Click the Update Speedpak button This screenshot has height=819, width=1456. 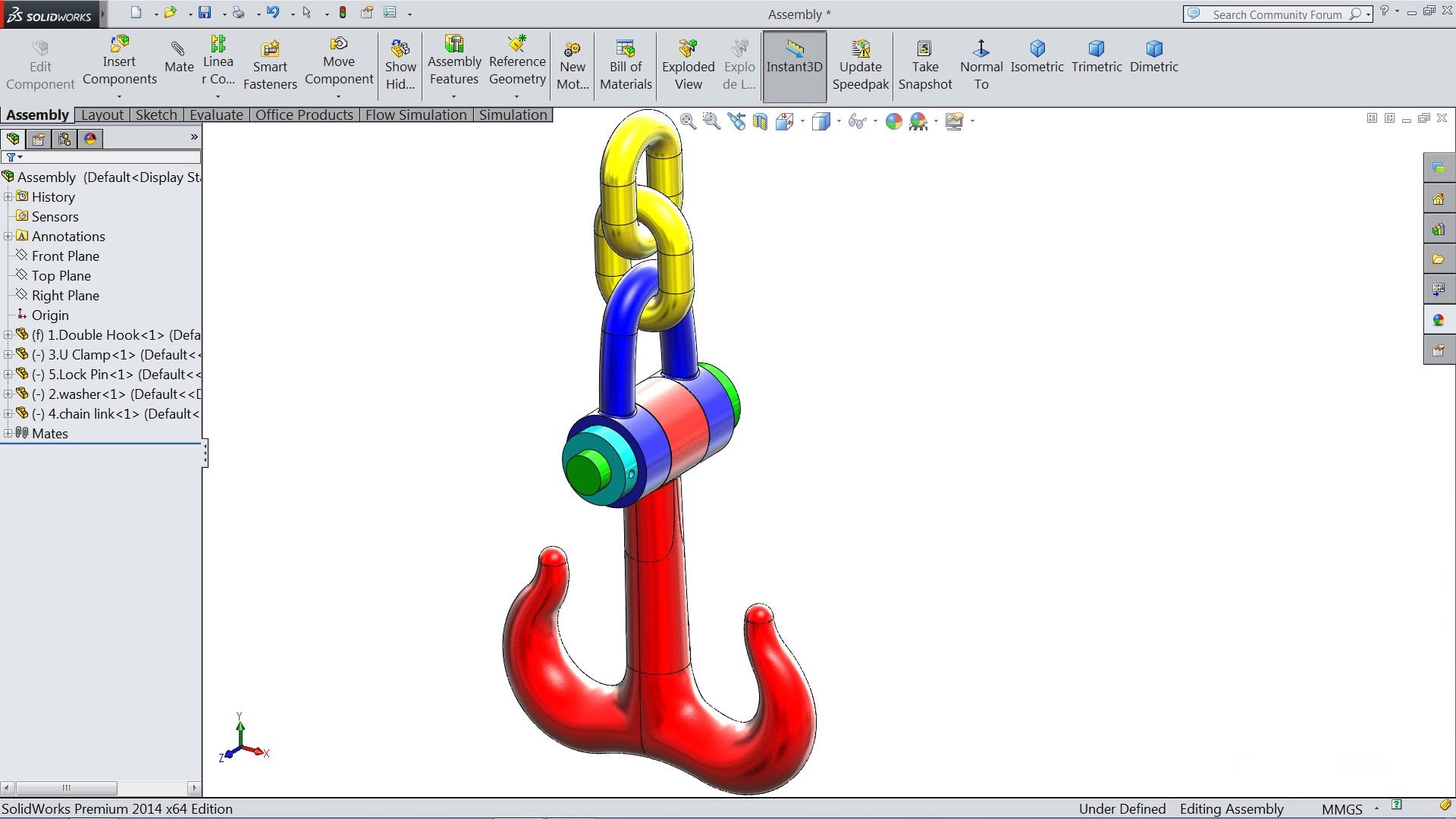[860, 64]
